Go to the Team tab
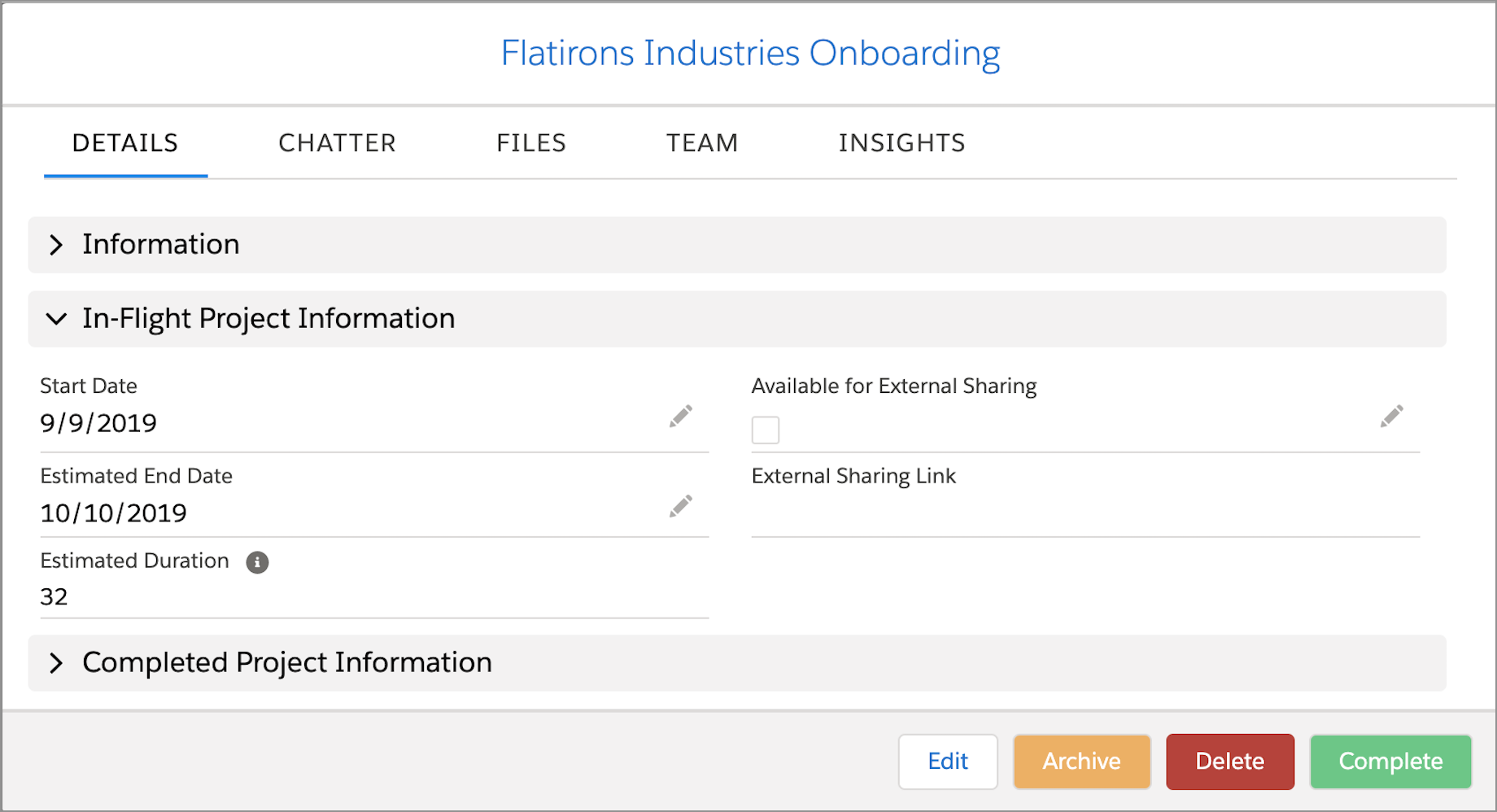 pyautogui.click(x=702, y=143)
